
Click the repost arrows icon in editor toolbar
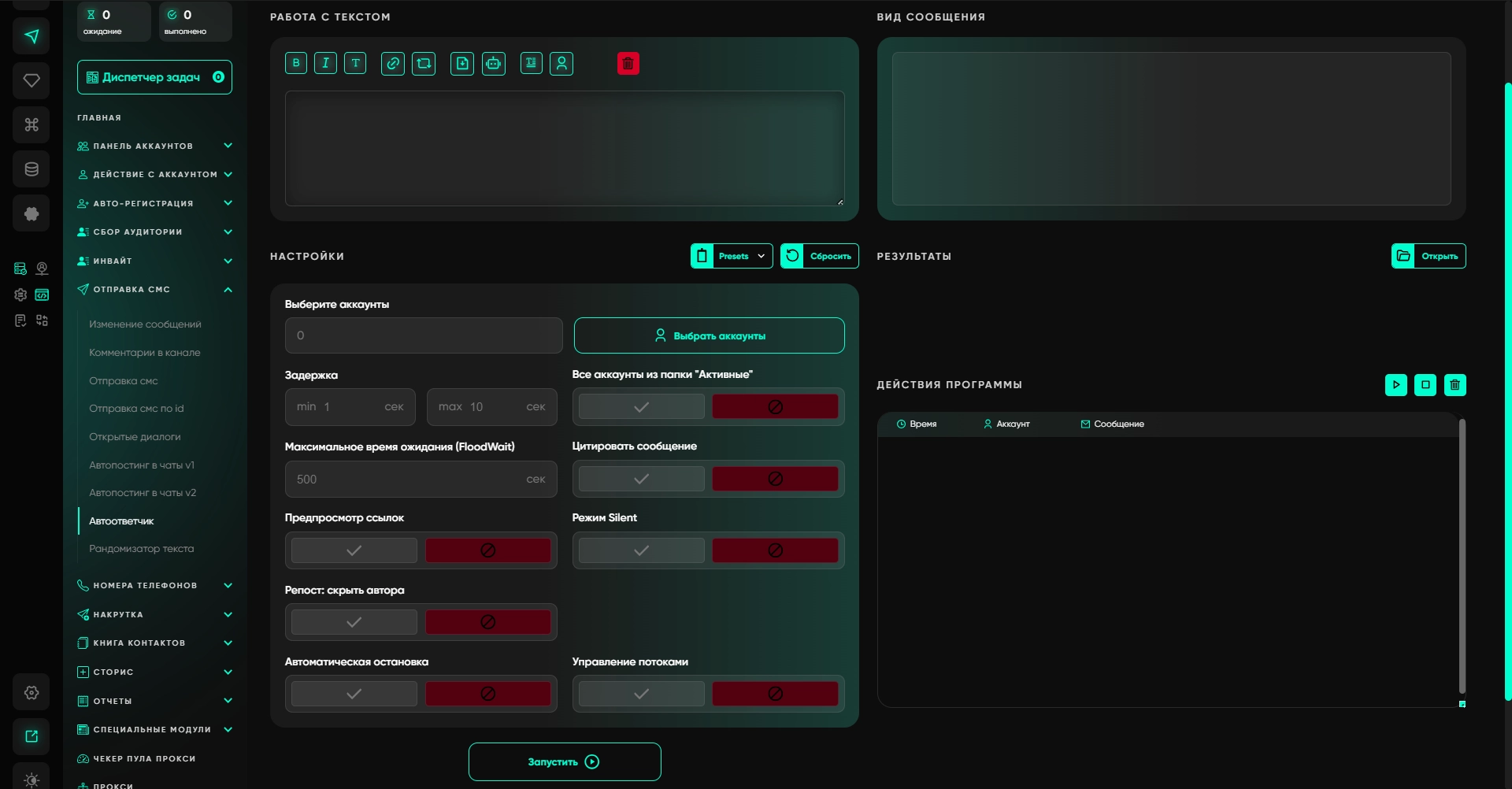pos(424,63)
